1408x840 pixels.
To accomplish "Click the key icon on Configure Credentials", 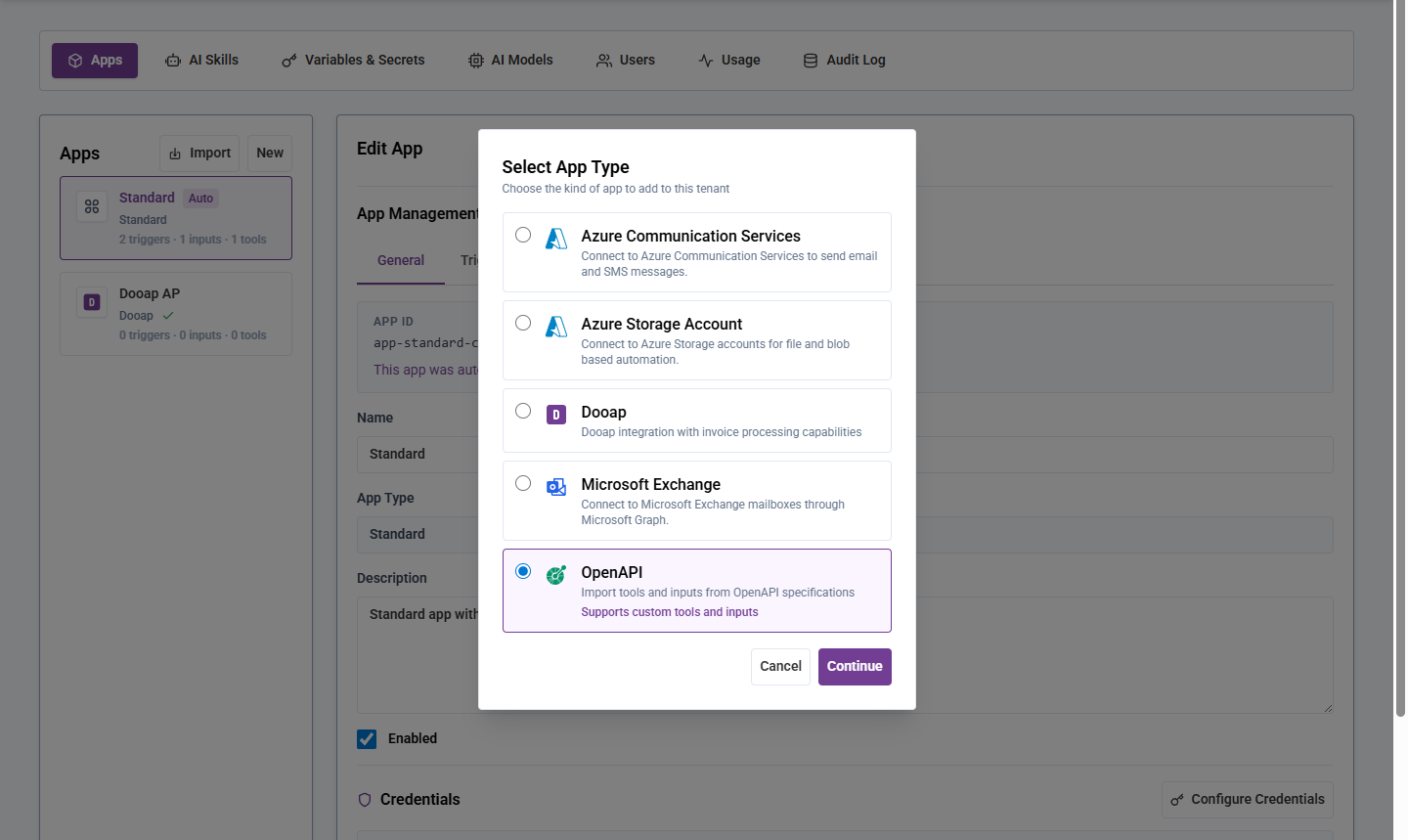I will click(1177, 800).
